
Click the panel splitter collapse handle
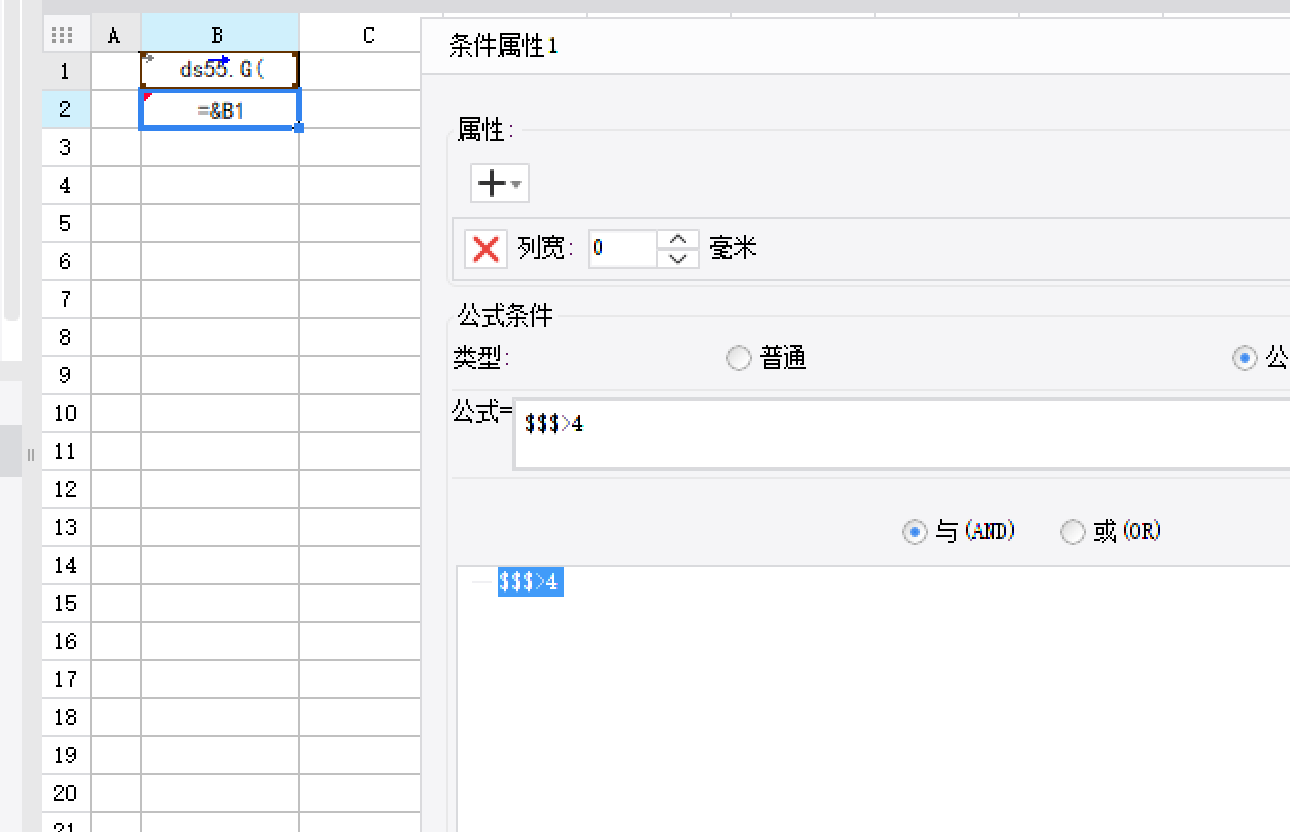[31, 455]
